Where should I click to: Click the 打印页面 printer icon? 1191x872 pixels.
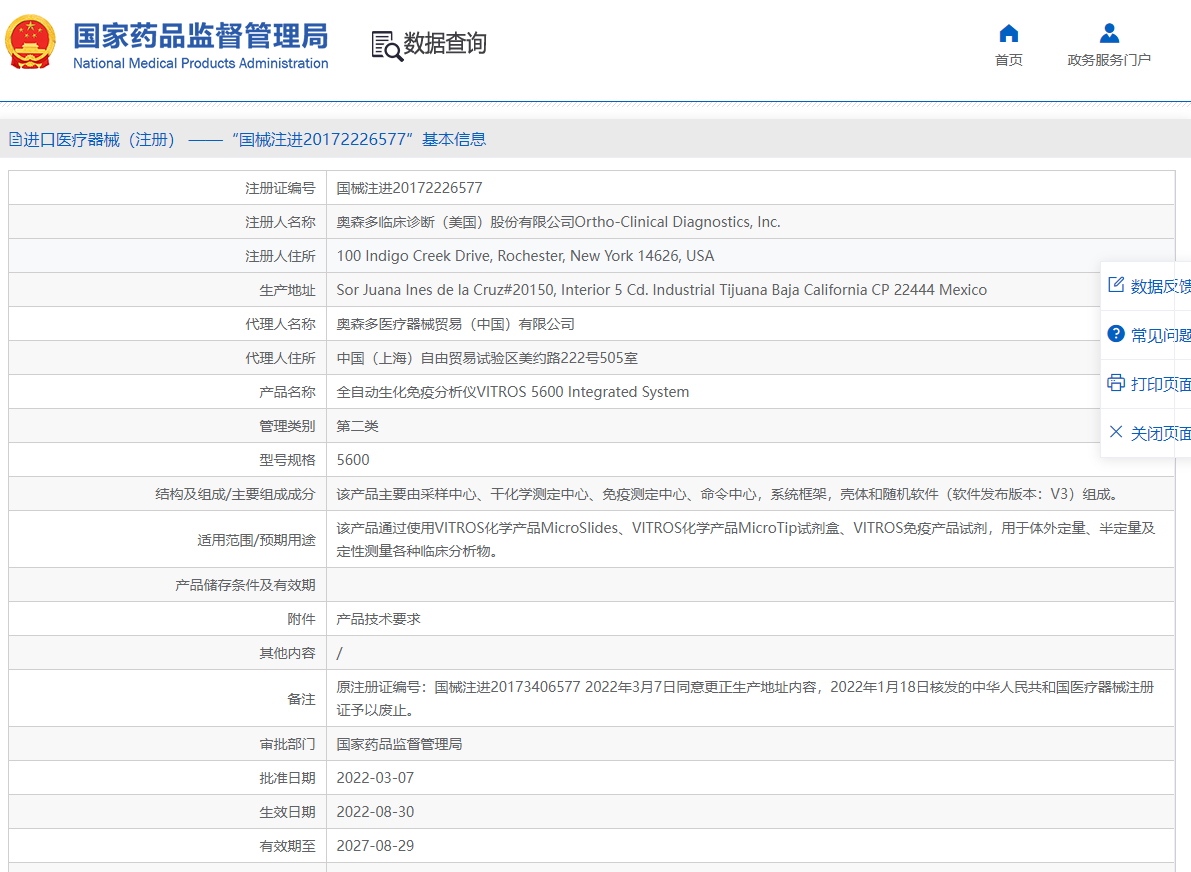click(1116, 383)
